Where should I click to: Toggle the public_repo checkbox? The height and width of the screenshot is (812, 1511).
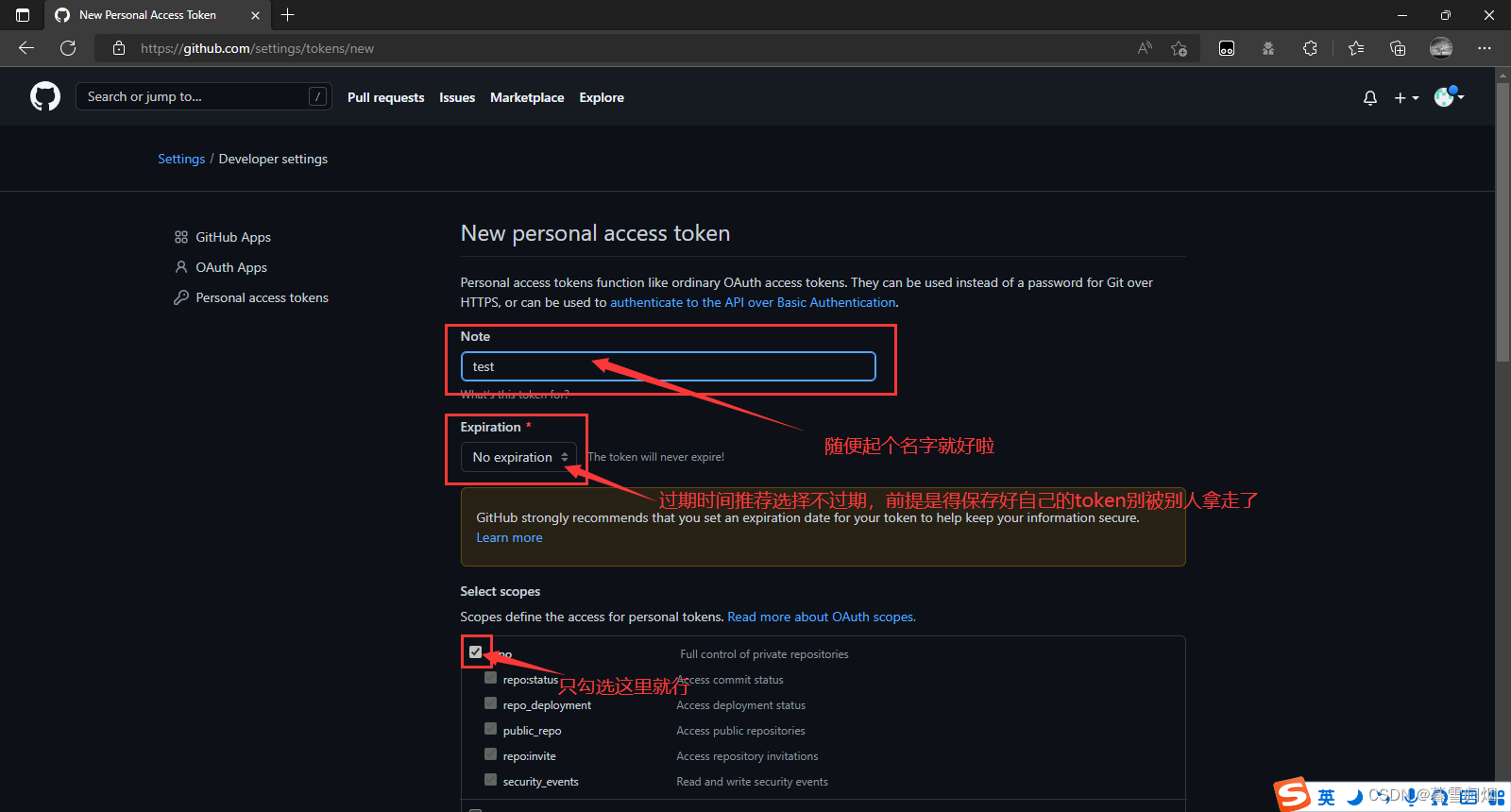click(490, 728)
